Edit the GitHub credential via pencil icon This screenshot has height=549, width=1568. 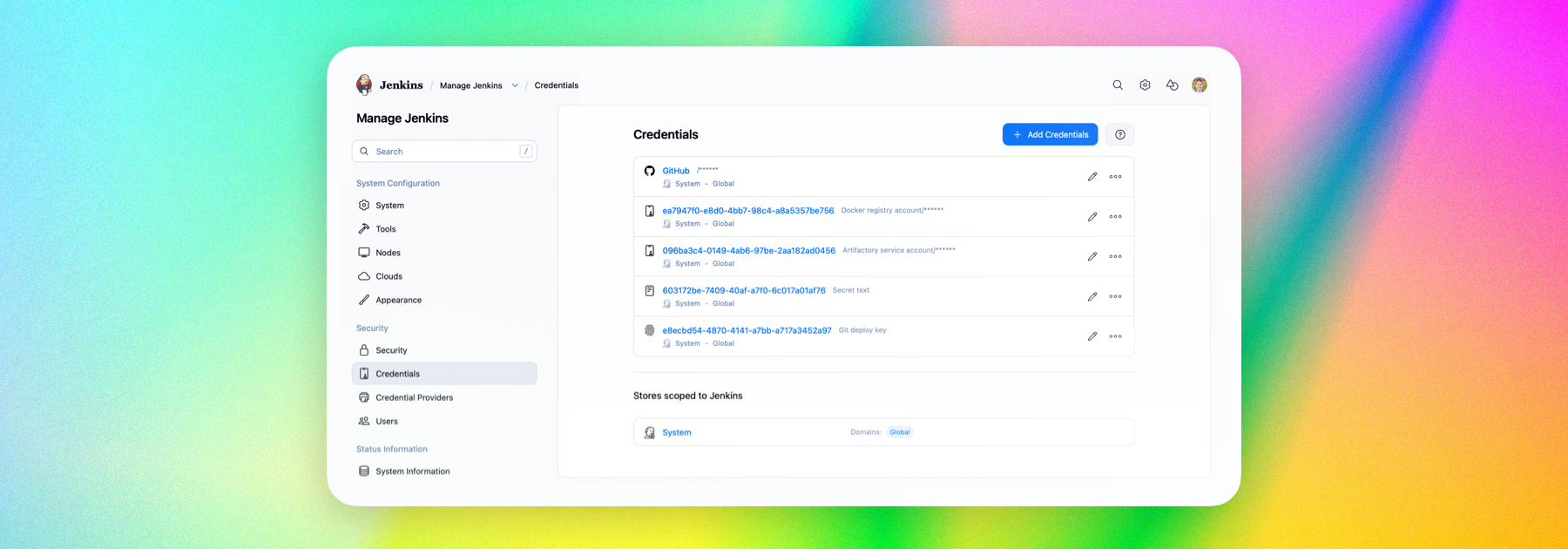[1092, 177]
